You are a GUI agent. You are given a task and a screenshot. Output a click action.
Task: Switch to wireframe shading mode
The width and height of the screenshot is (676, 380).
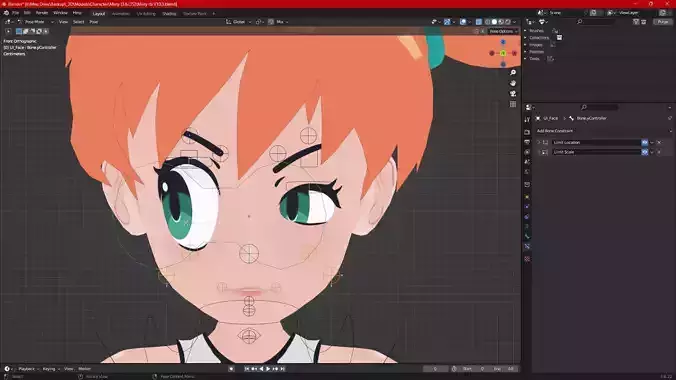[488, 22]
